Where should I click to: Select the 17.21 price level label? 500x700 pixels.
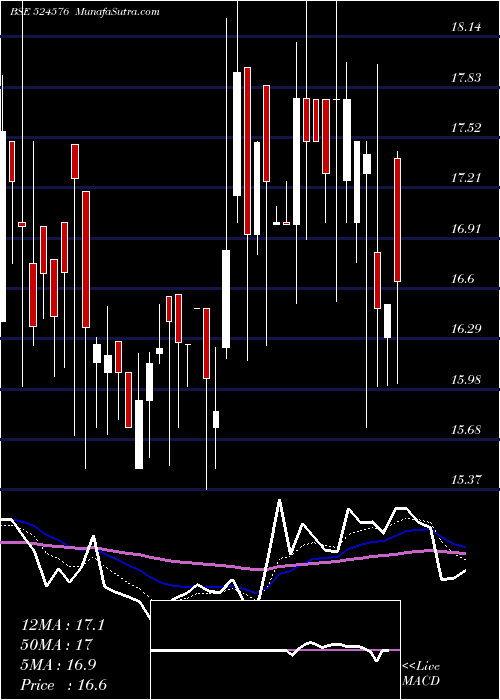pyautogui.click(x=466, y=179)
